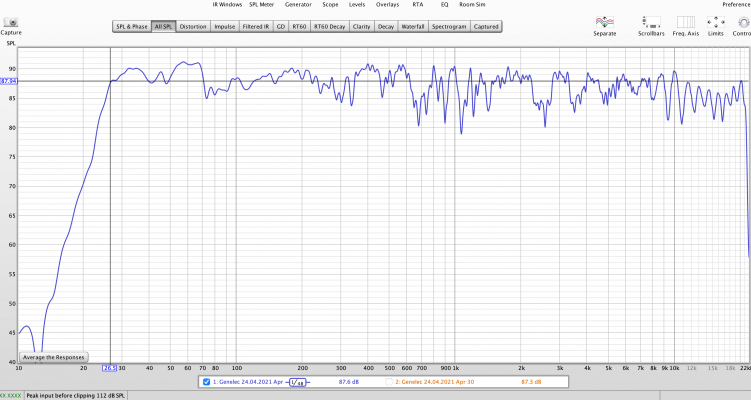Open the Waterfall tab
This screenshot has height=400, width=751.
(x=413, y=27)
